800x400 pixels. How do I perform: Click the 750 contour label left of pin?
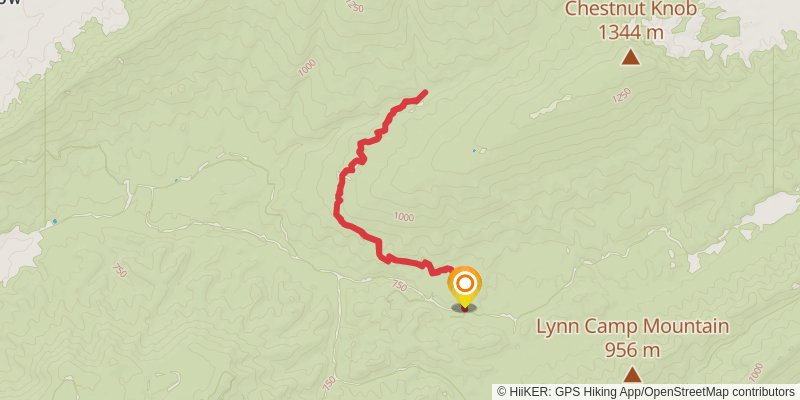(399, 286)
